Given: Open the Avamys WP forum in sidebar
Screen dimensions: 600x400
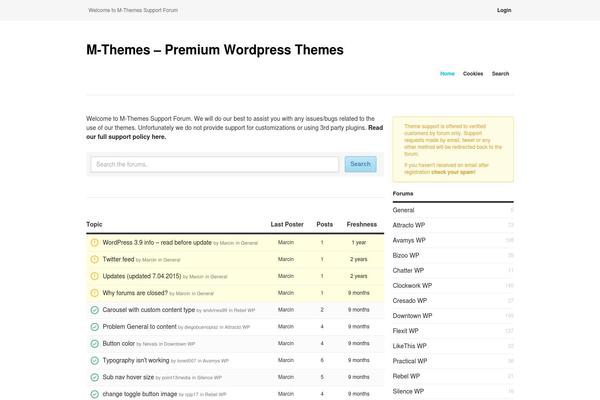Looking at the screenshot, I should (409, 240).
